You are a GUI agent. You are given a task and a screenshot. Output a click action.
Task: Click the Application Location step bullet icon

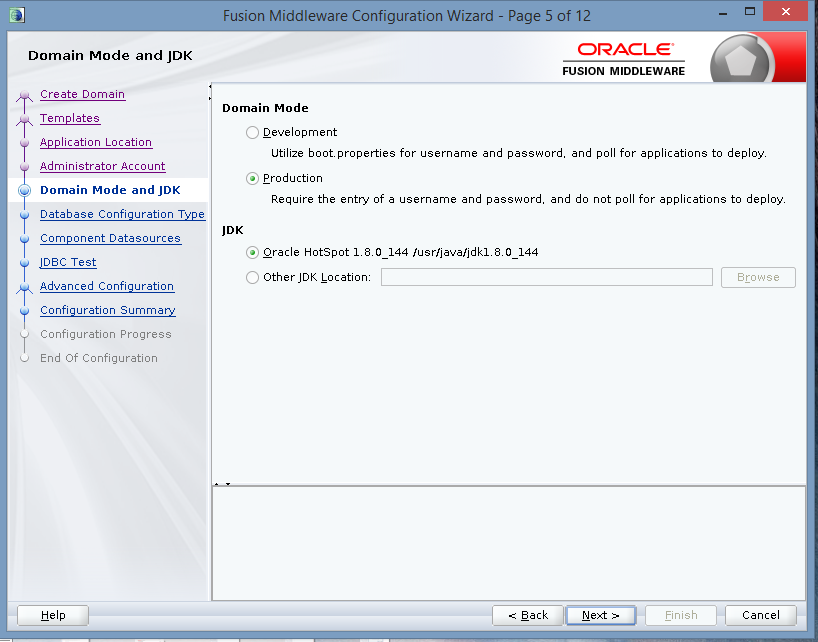pyautogui.click(x=24, y=142)
